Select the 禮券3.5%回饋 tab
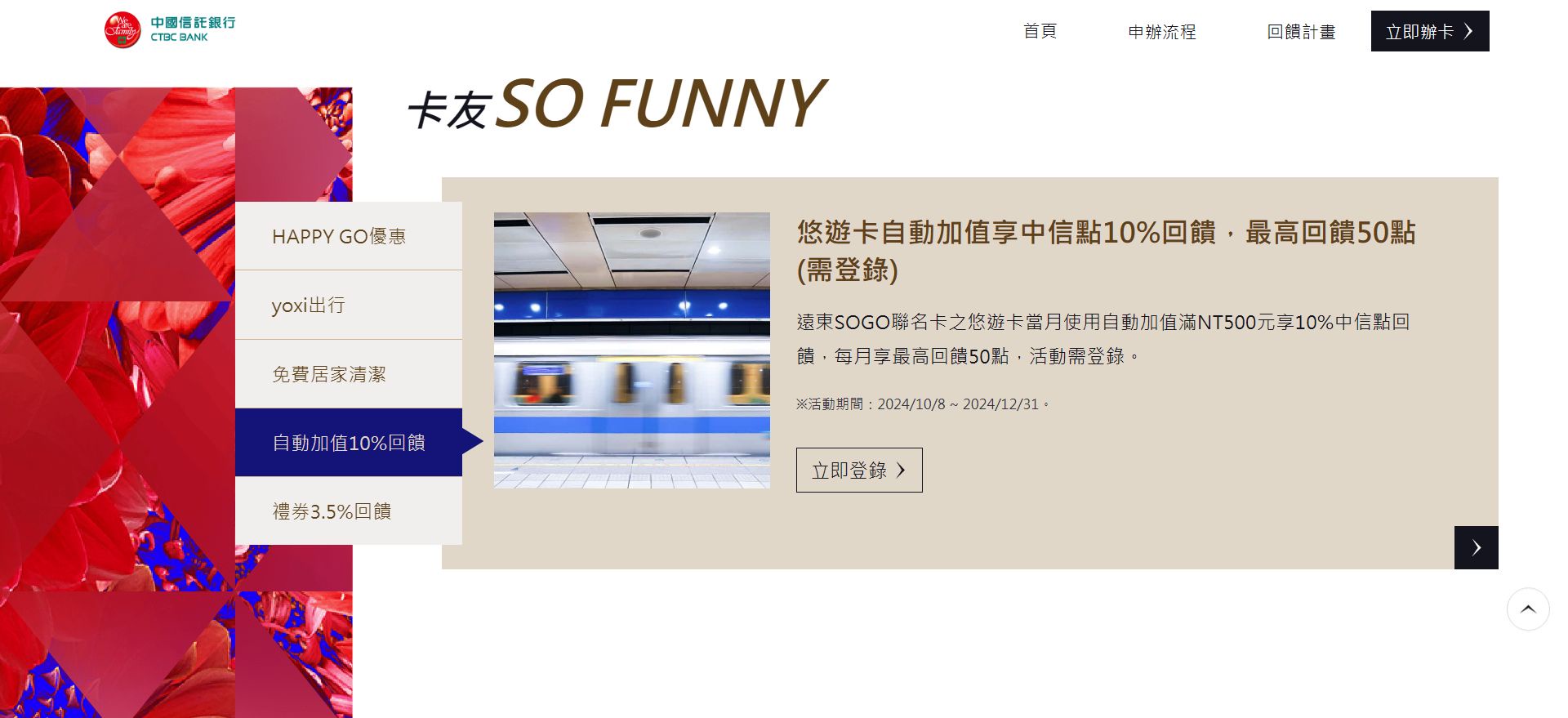 click(349, 511)
